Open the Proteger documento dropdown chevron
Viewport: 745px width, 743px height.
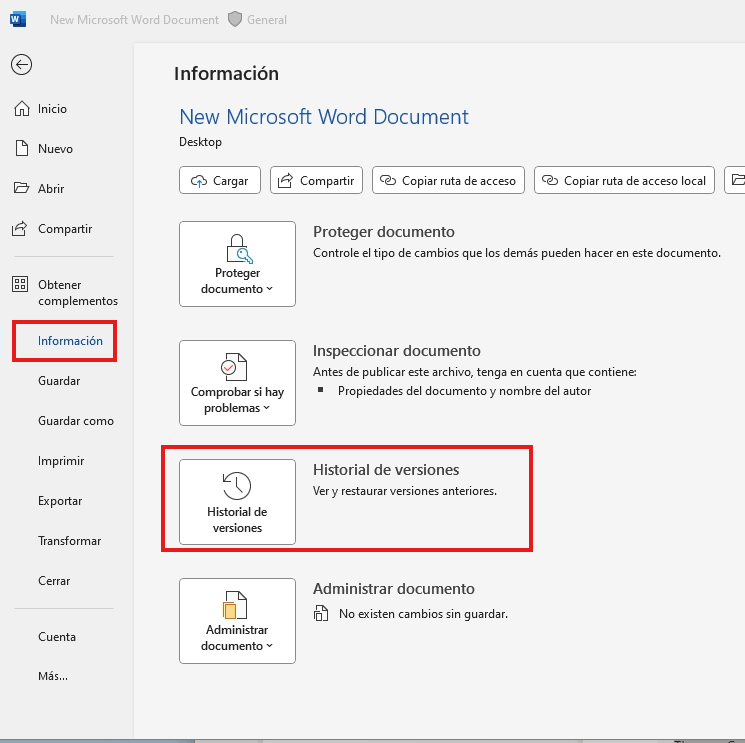(269, 288)
